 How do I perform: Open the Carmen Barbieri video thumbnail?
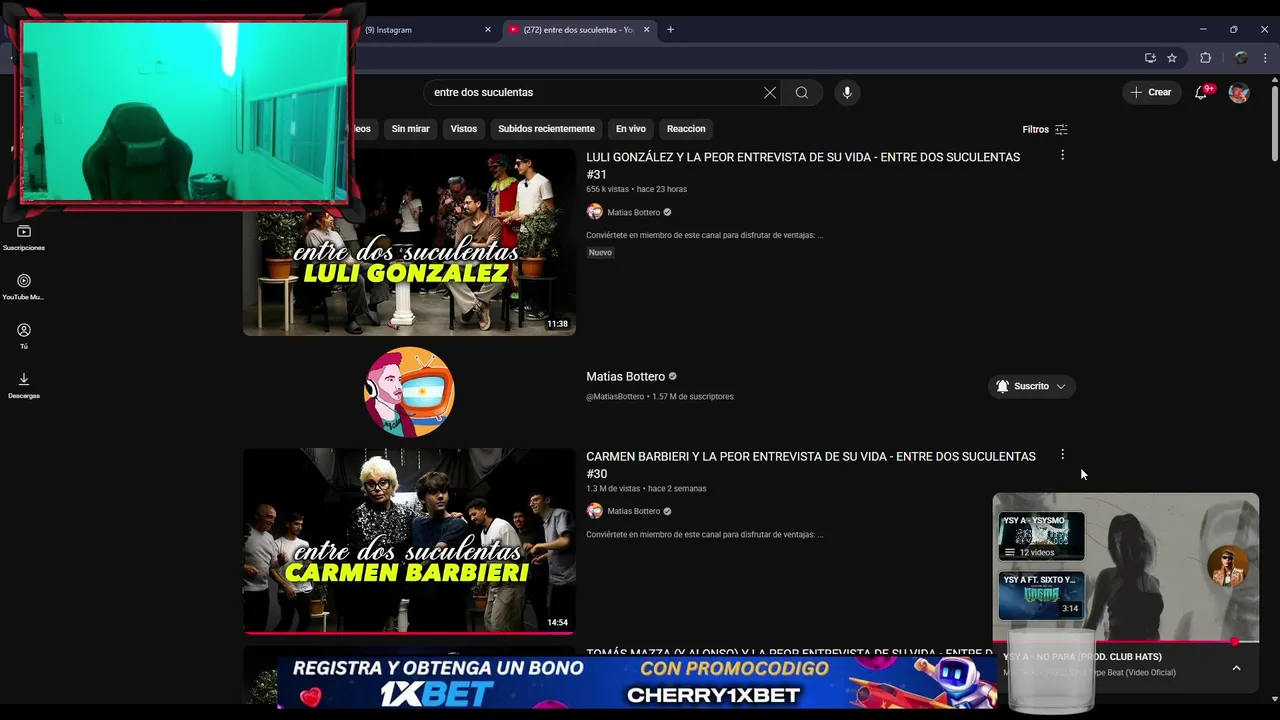[409, 541]
